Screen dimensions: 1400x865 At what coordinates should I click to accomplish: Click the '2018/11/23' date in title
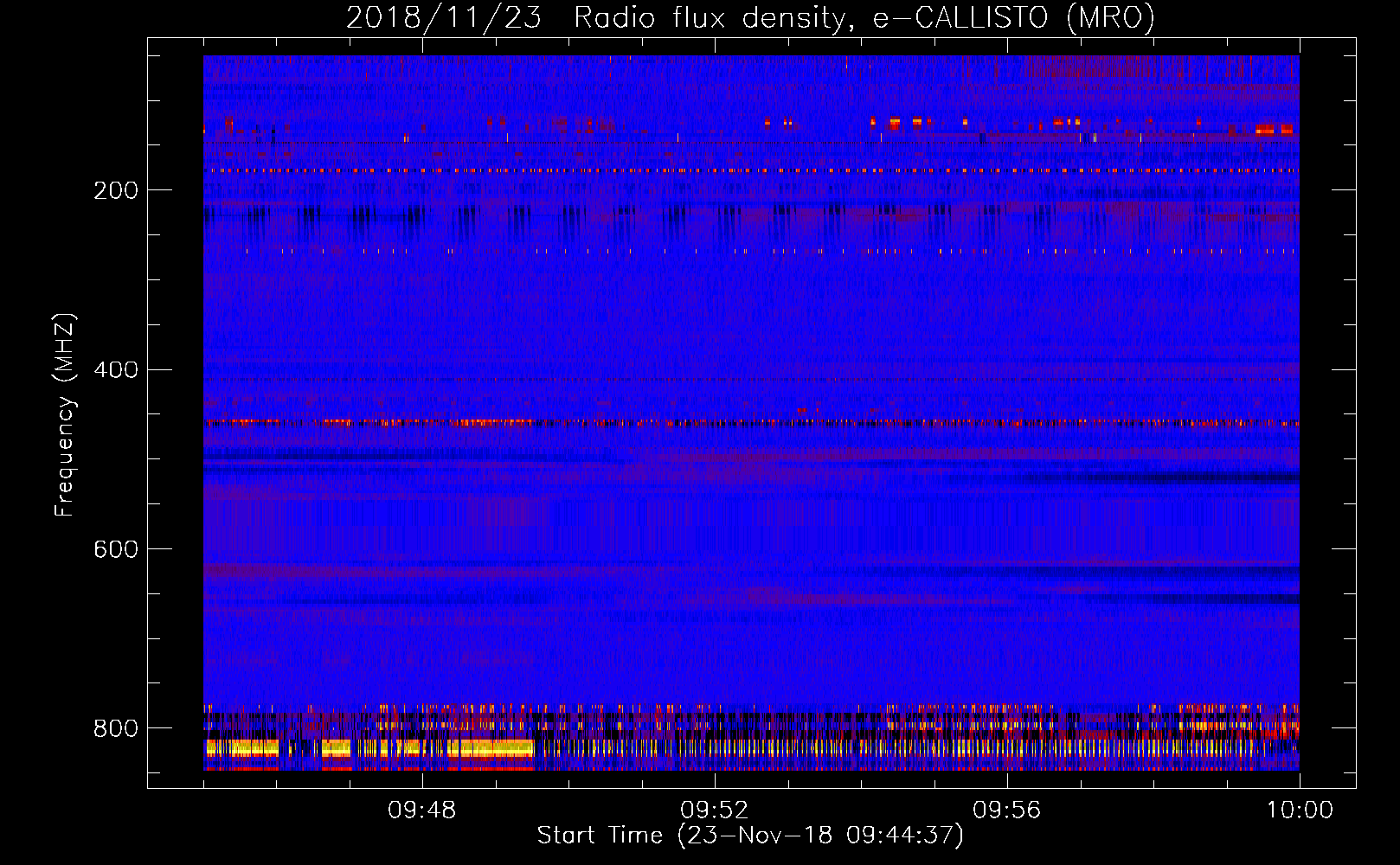tap(444, 17)
